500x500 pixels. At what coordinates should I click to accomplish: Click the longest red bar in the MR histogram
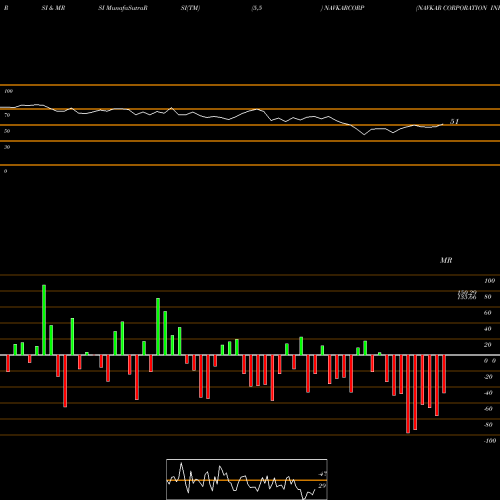[408, 394]
